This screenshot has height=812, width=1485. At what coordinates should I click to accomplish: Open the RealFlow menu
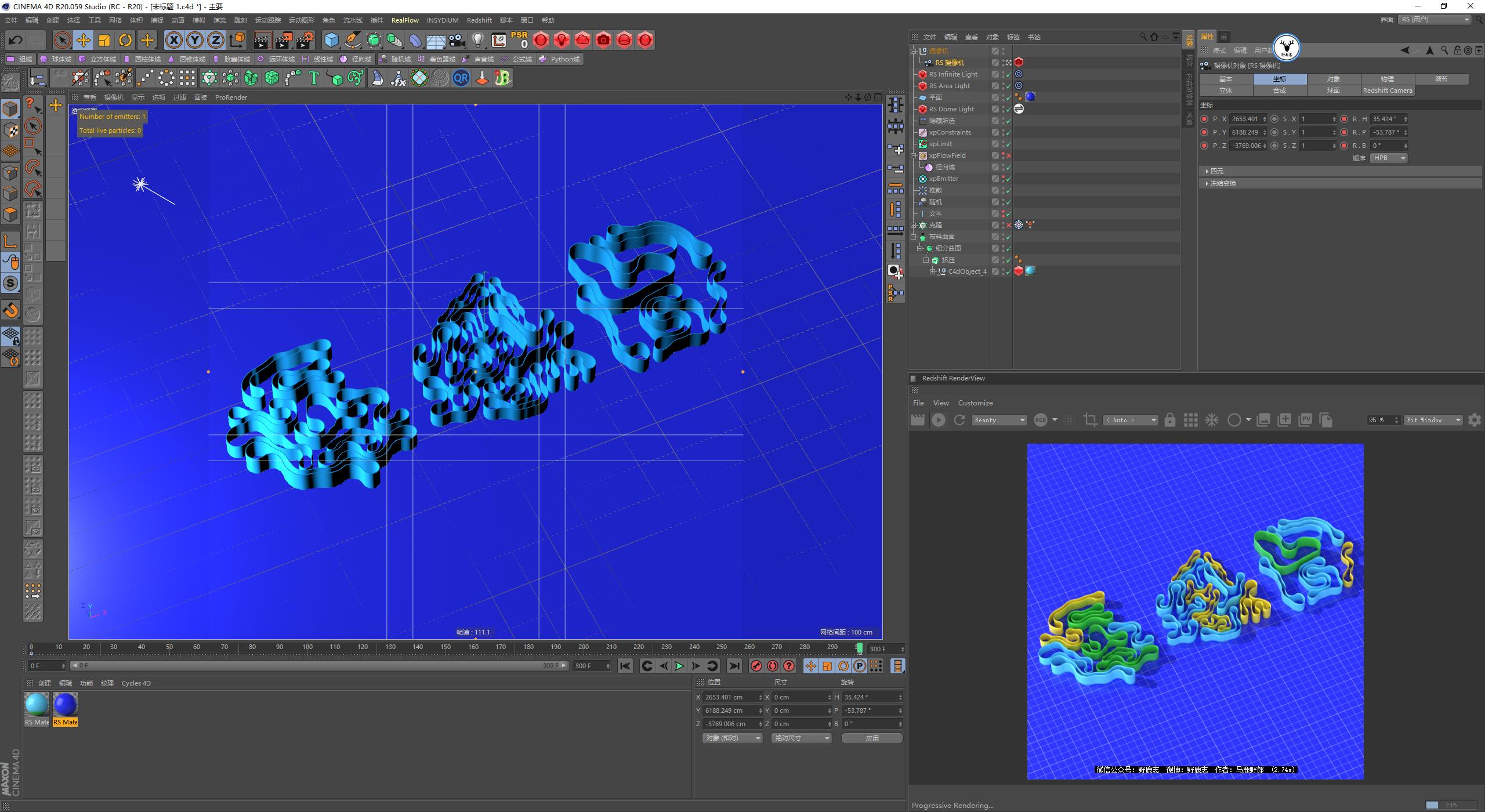coord(405,20)
